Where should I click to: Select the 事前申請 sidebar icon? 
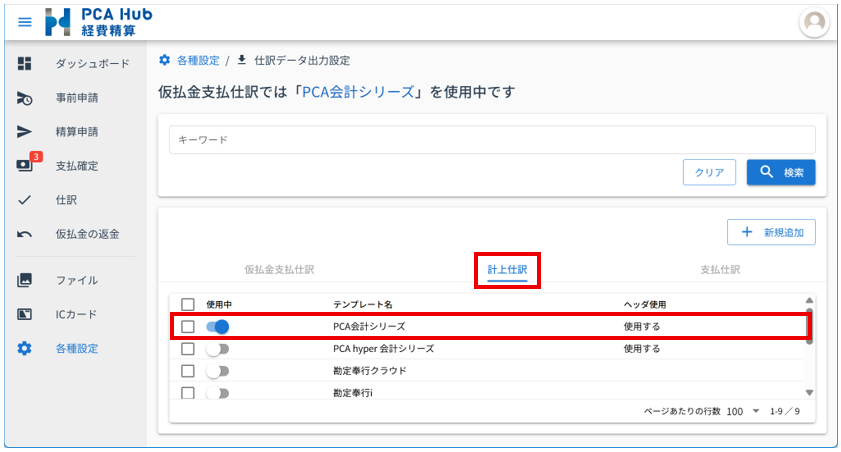(25, 98)
